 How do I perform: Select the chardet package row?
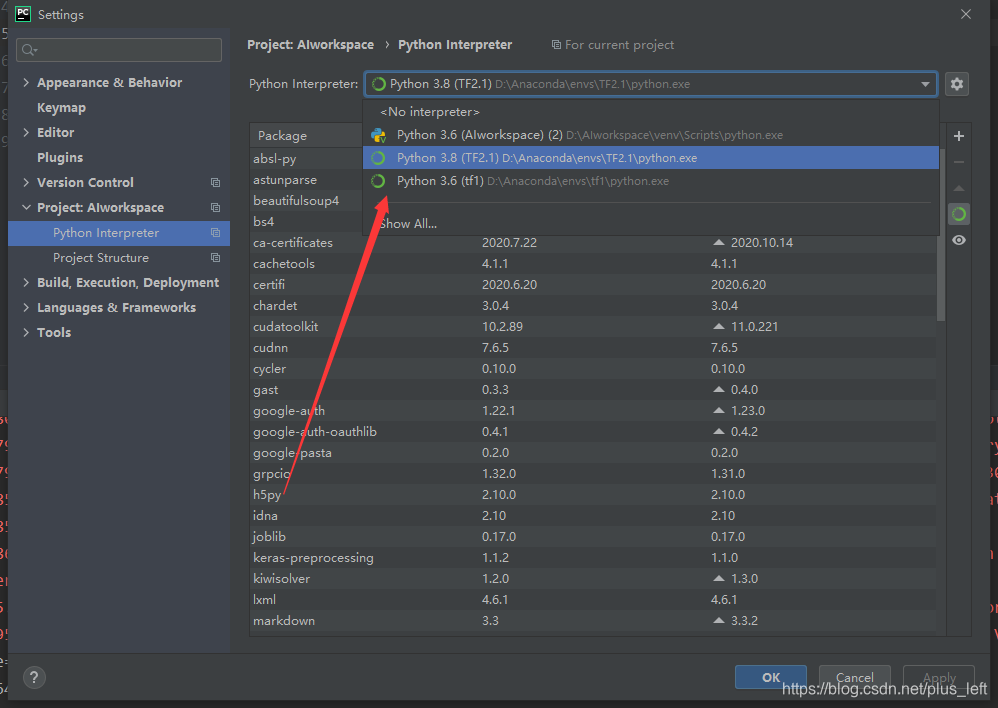[593, 306]
